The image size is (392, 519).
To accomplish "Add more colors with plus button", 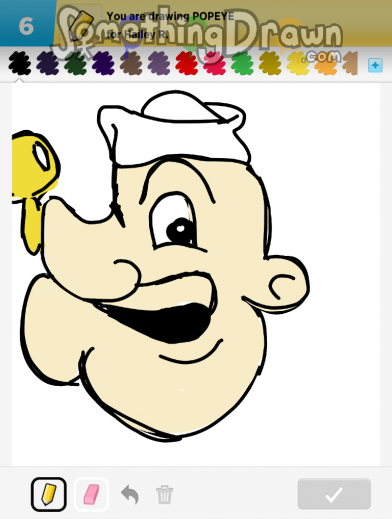I will (x=375, y=65).
